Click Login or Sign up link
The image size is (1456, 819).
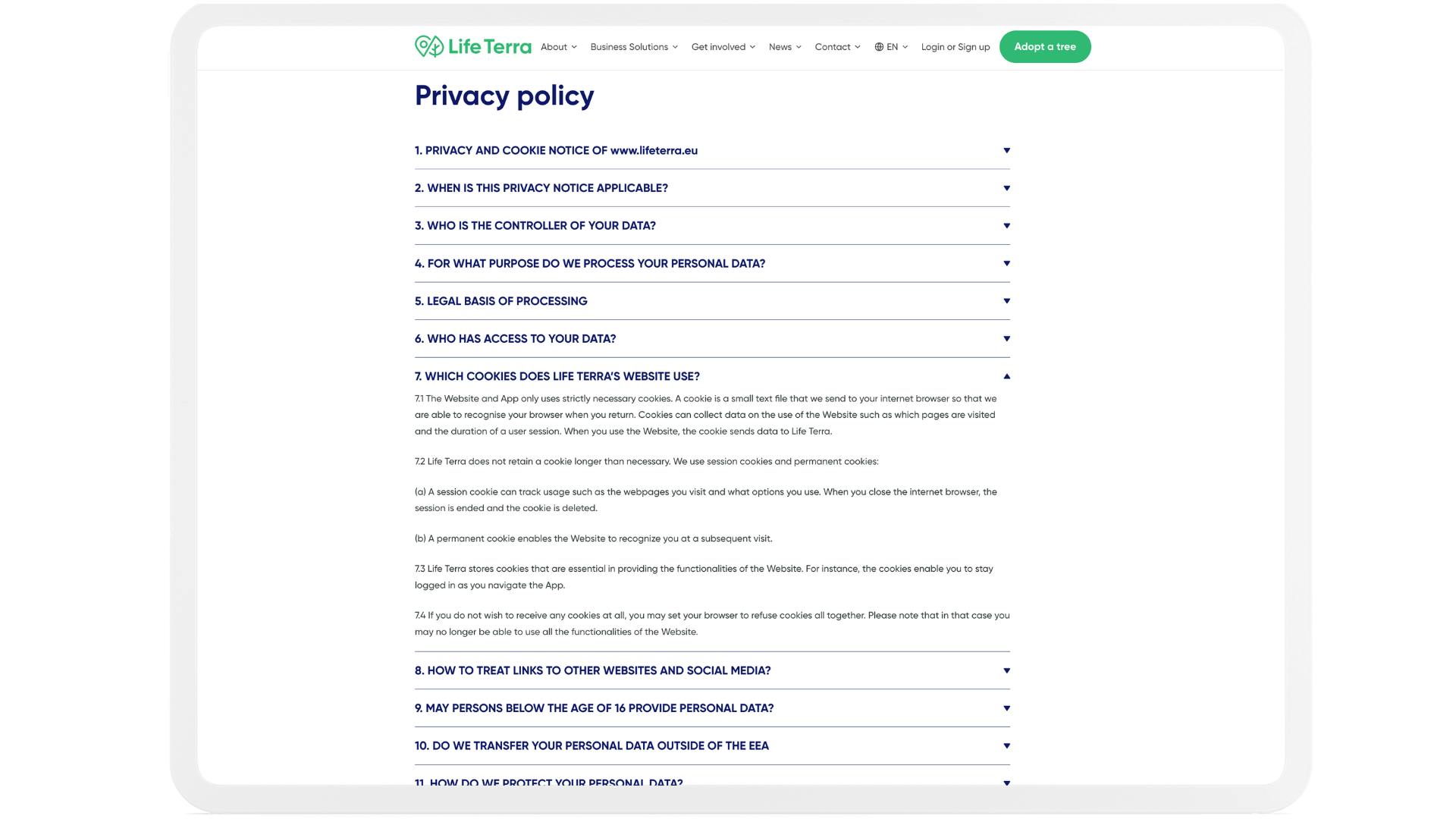pyautogui.click(x=955, y=46)
